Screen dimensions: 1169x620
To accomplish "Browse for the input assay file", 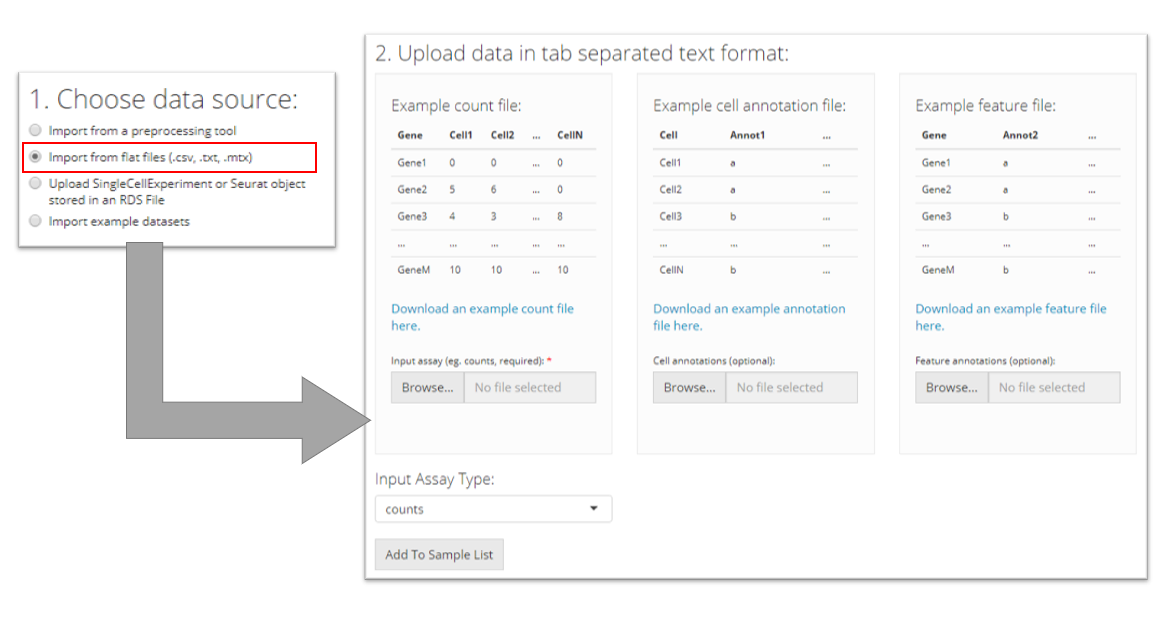I will click(x=427, y=388).
